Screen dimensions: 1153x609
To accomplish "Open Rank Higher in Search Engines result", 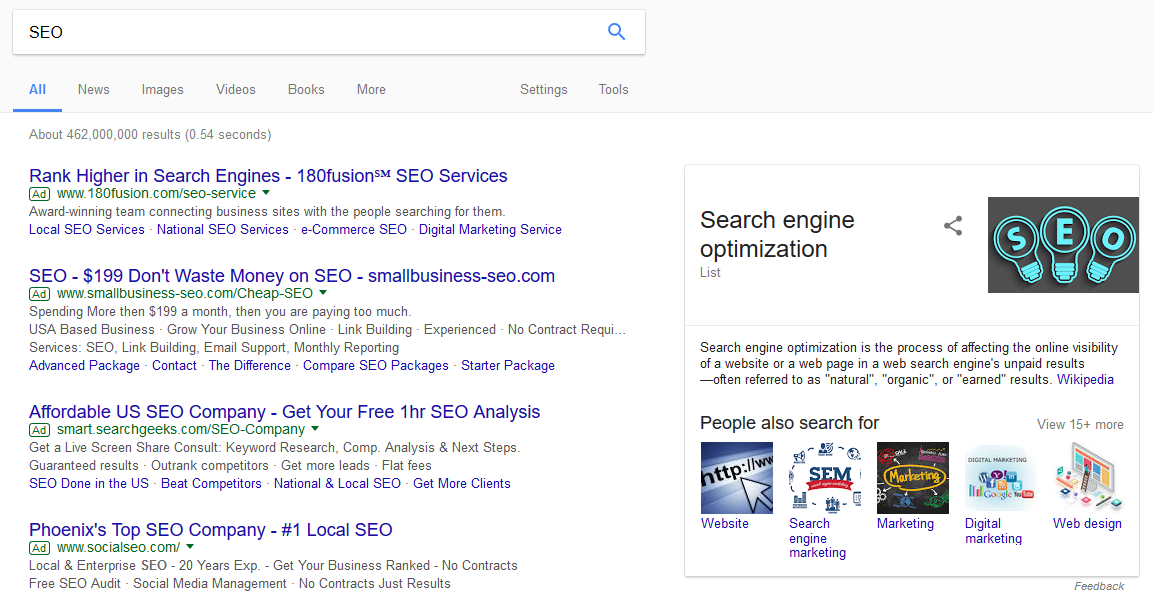I will tap(268, 176).
